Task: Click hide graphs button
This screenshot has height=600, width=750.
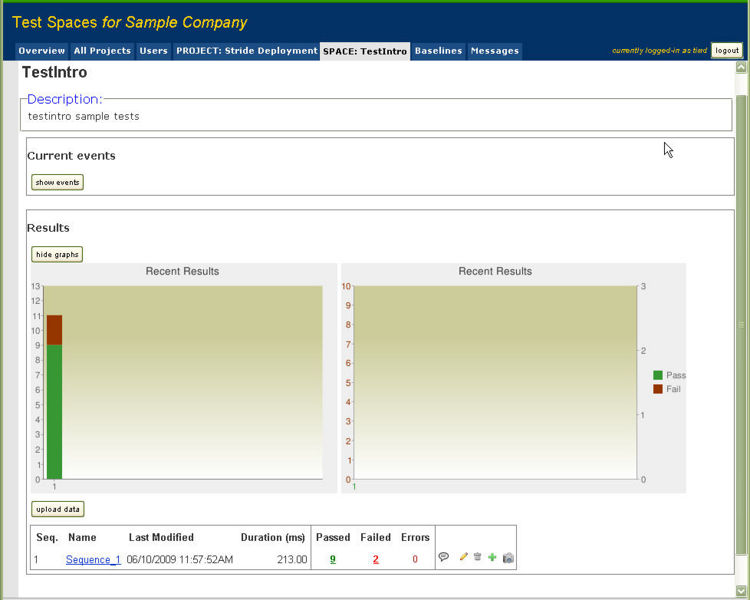Action: (57, 255)
